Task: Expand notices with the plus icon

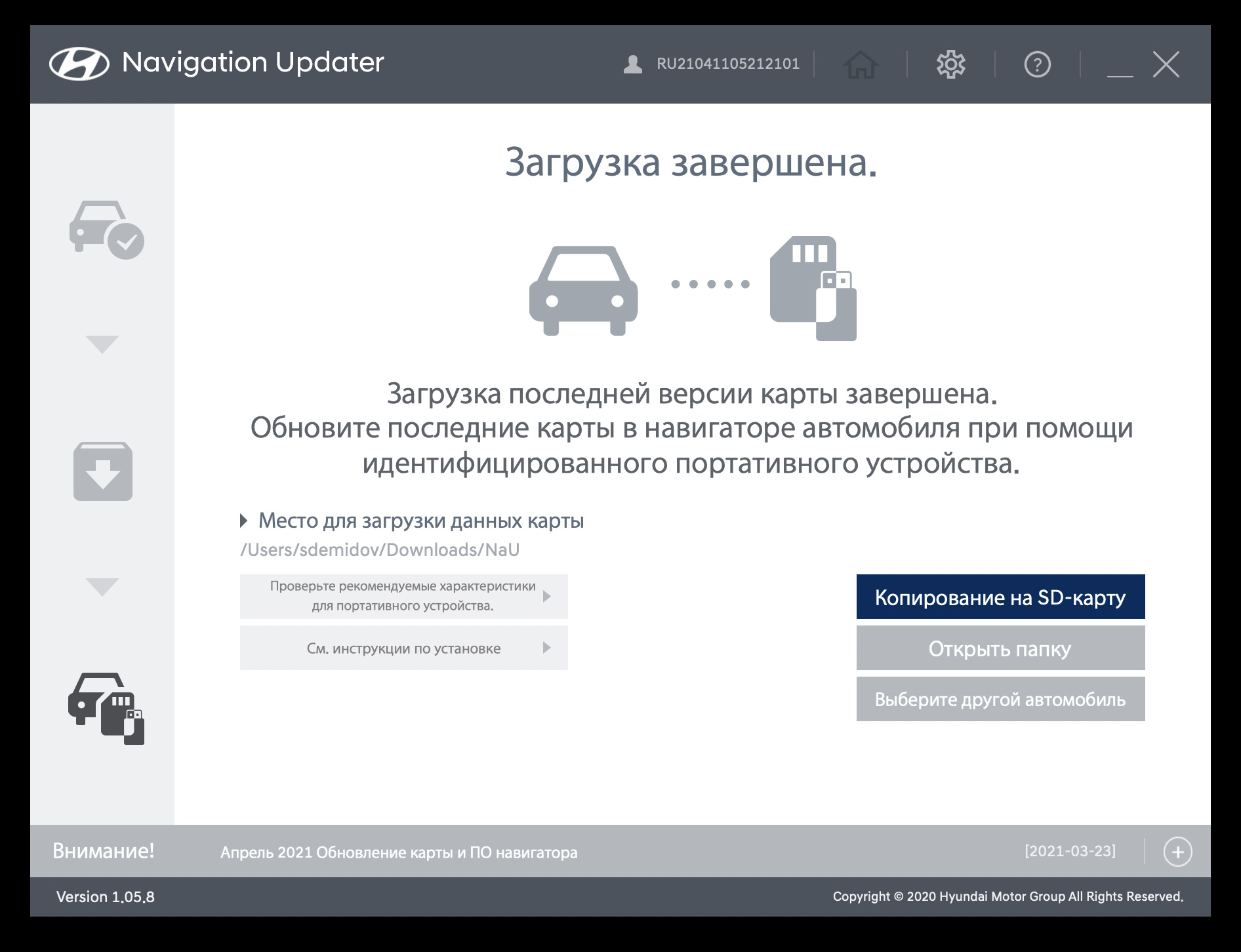Action: [x=1177, y=852]
